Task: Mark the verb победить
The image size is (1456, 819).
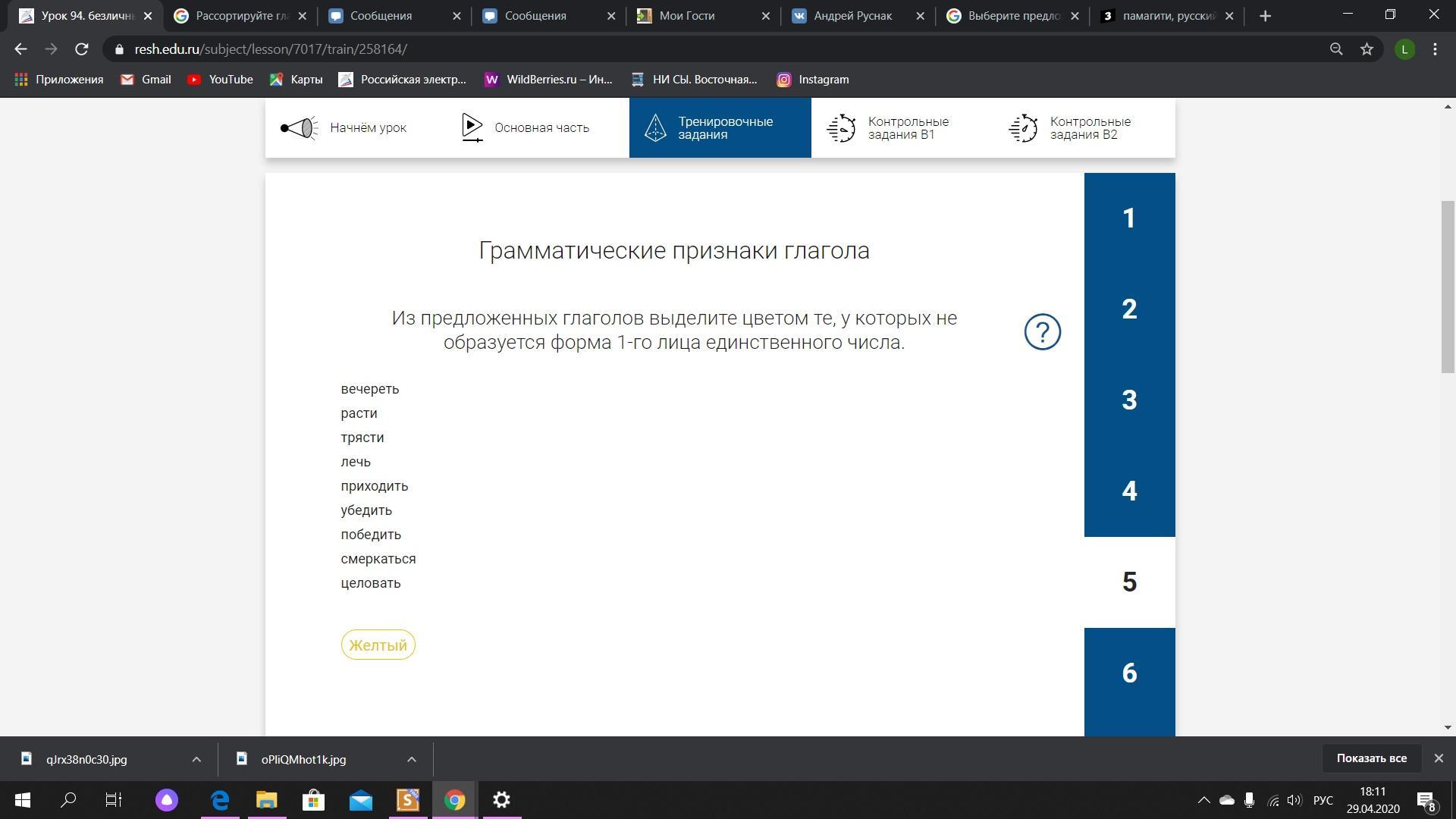Action: point(370,535)
